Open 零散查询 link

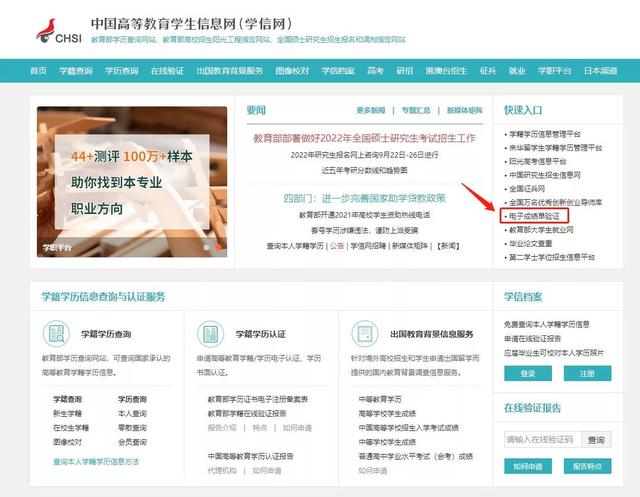pyautogui.click(x=132, y=428)
